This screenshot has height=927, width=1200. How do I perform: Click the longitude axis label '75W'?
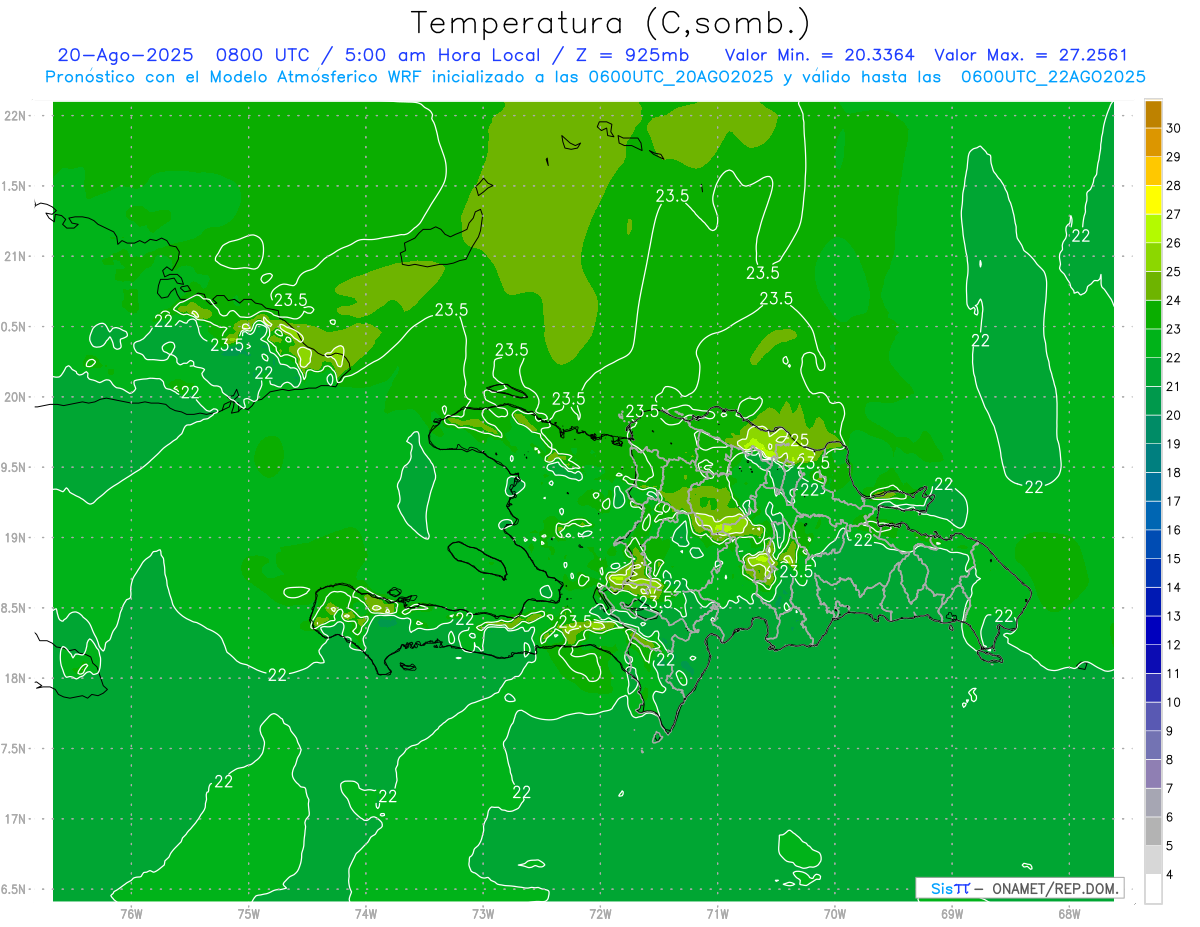pos(248,913)
